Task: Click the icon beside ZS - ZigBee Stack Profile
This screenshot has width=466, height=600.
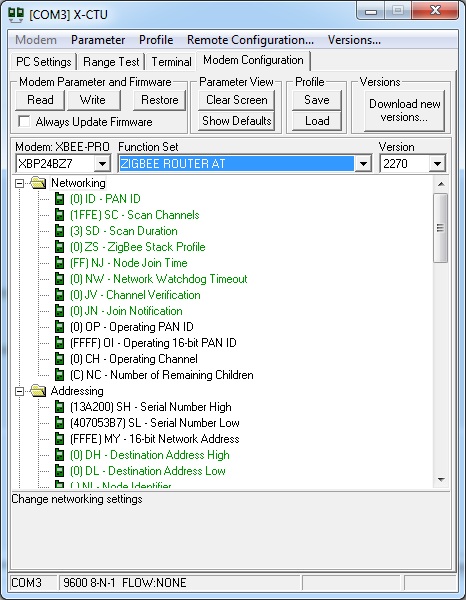Action: [59, 247]
